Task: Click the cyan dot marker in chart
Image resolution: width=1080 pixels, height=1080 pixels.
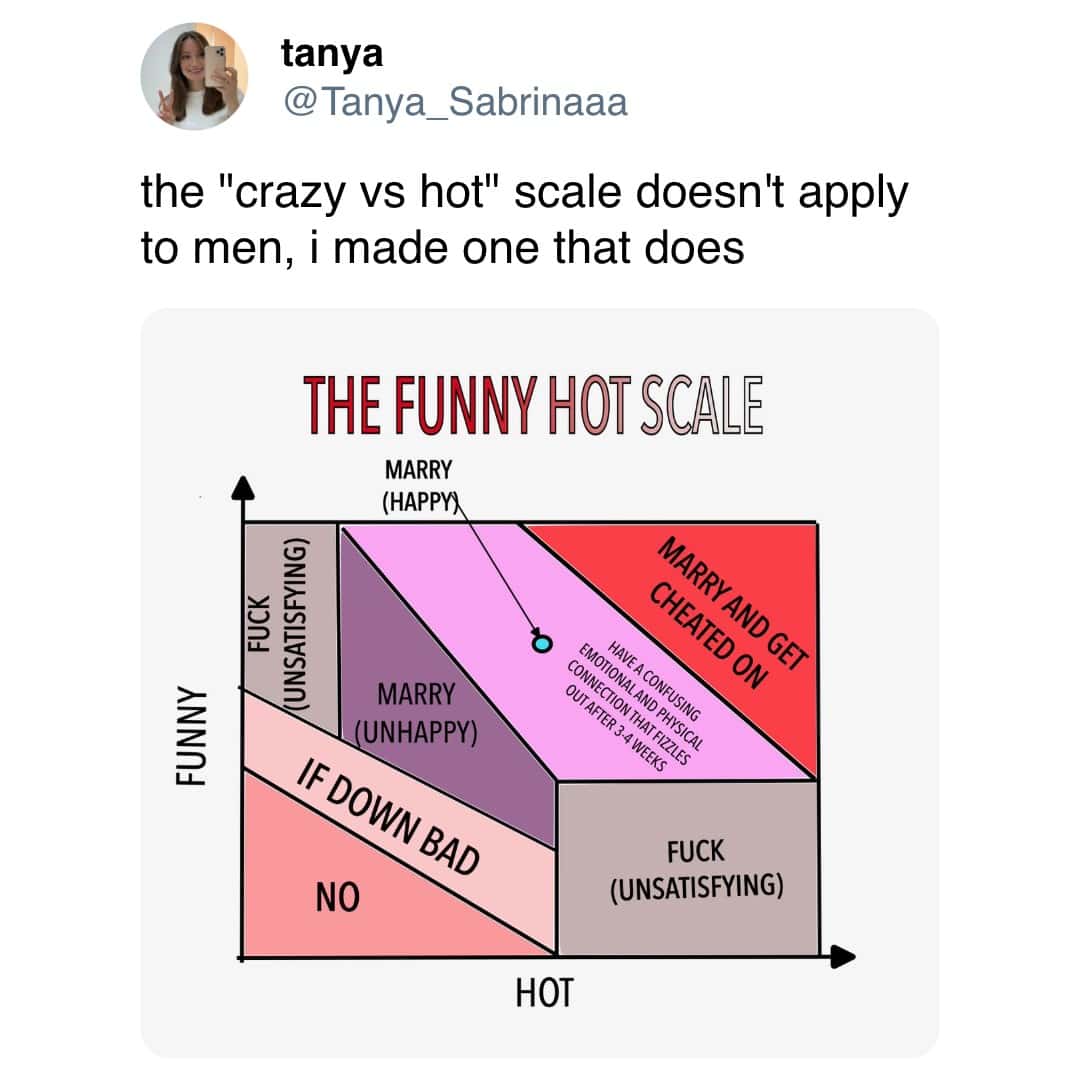Action: pos(543,643)
